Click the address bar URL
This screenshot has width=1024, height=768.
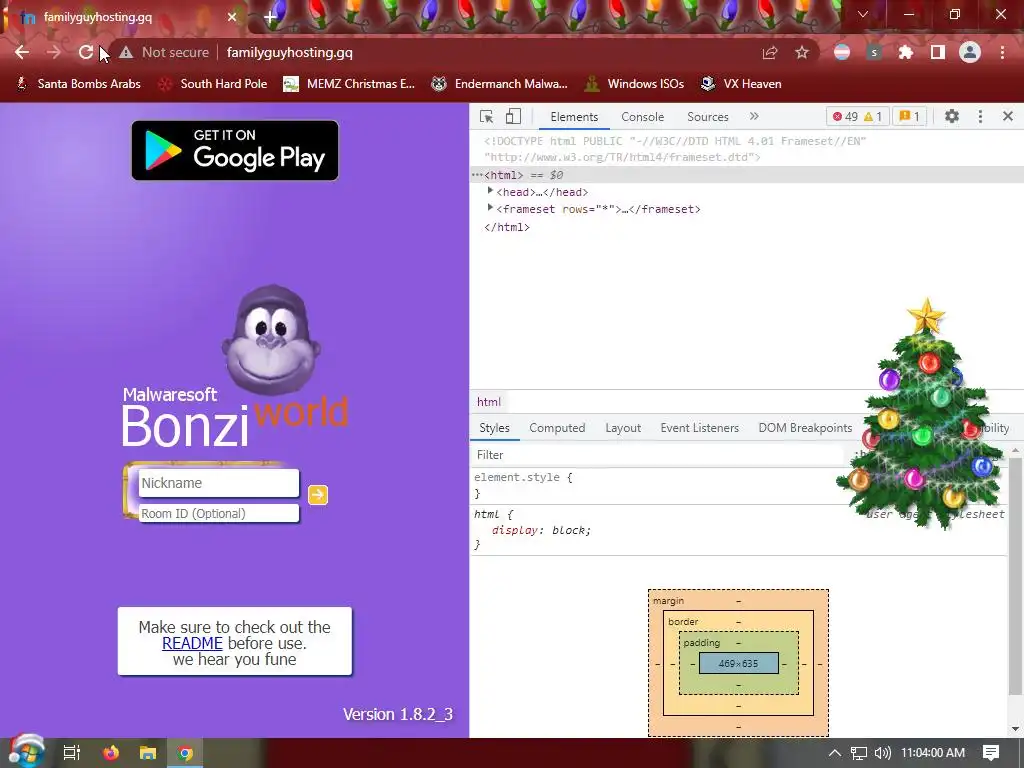point(289,52)
